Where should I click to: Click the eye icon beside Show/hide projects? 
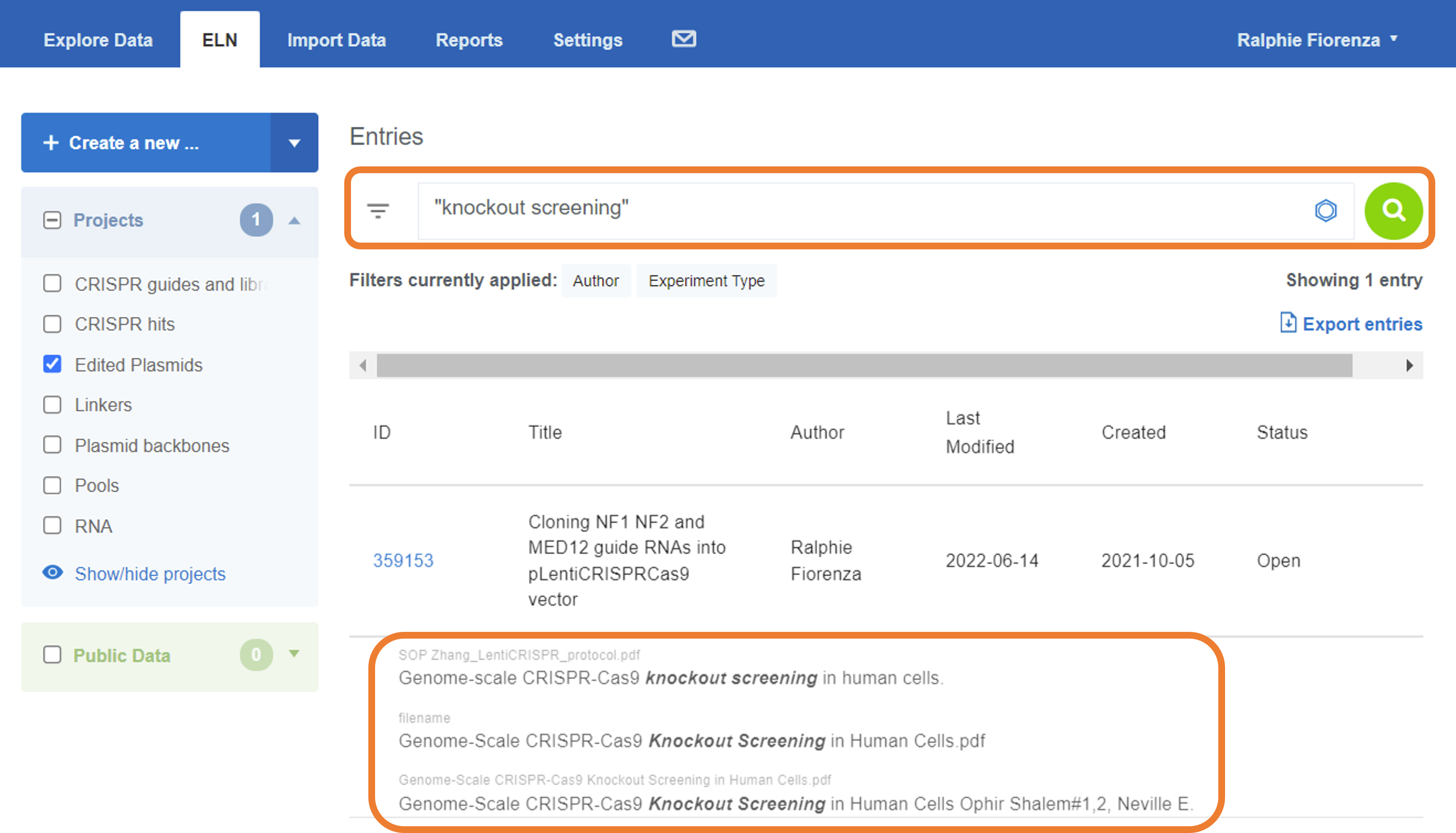(x=53, y=572)
